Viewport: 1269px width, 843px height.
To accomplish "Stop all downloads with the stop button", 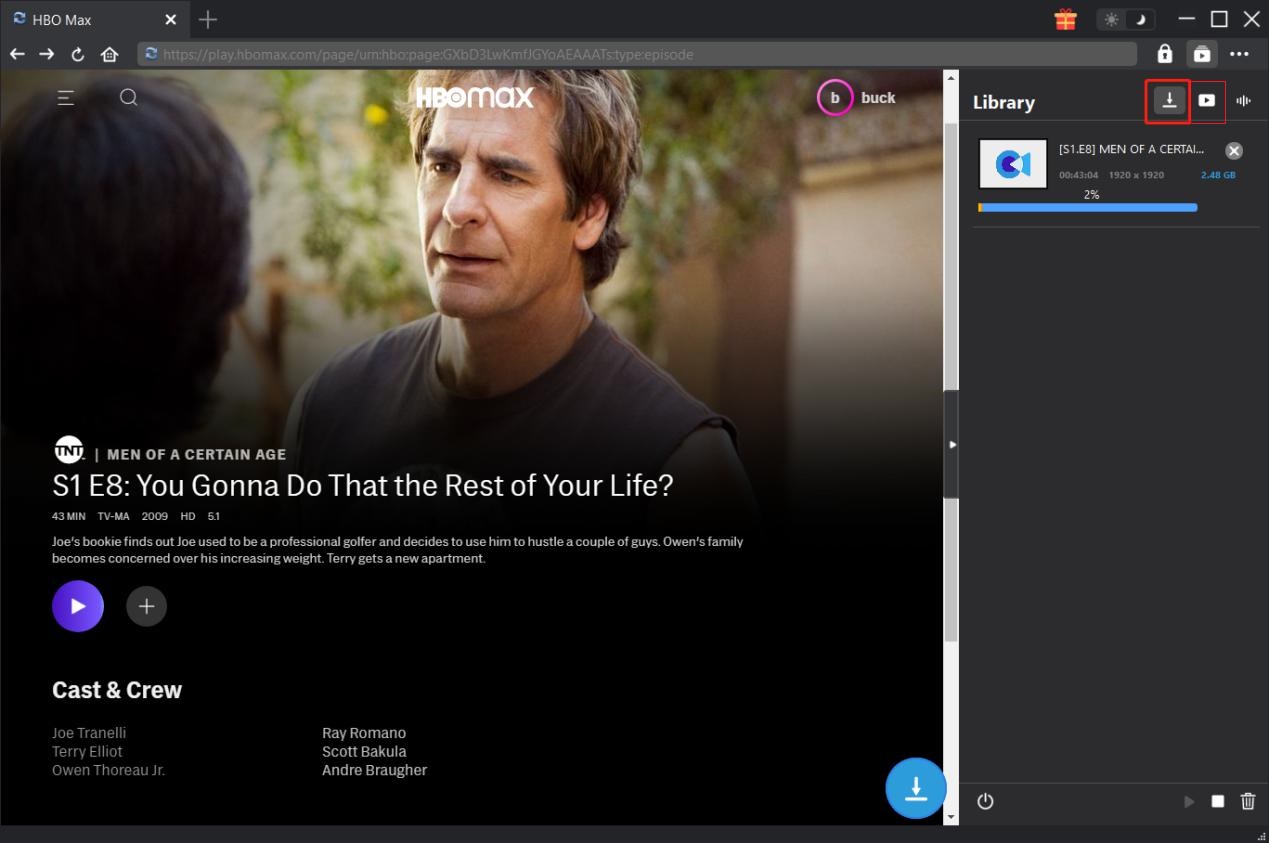I will click(1217, 801).
